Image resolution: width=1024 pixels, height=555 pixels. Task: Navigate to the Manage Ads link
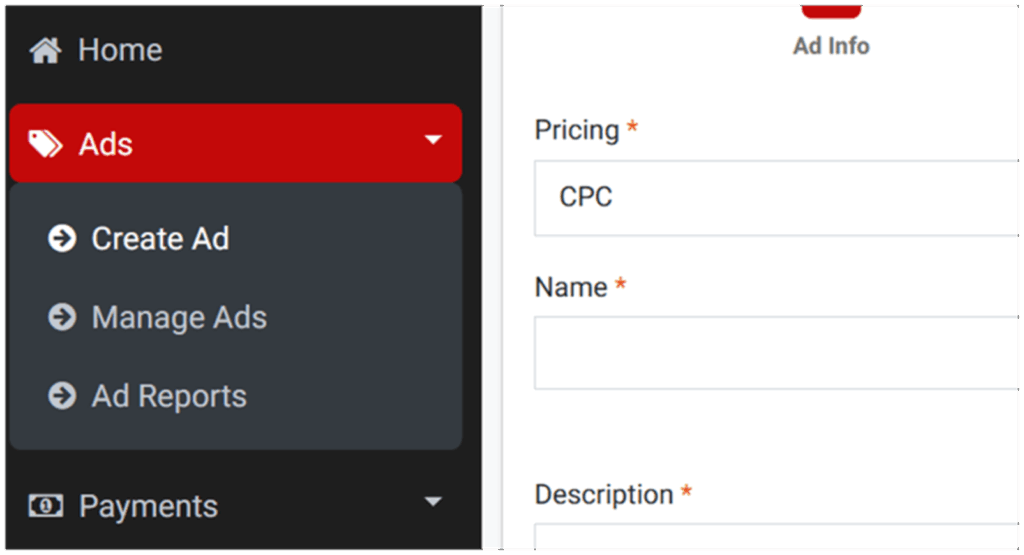[x=179, y=318]
